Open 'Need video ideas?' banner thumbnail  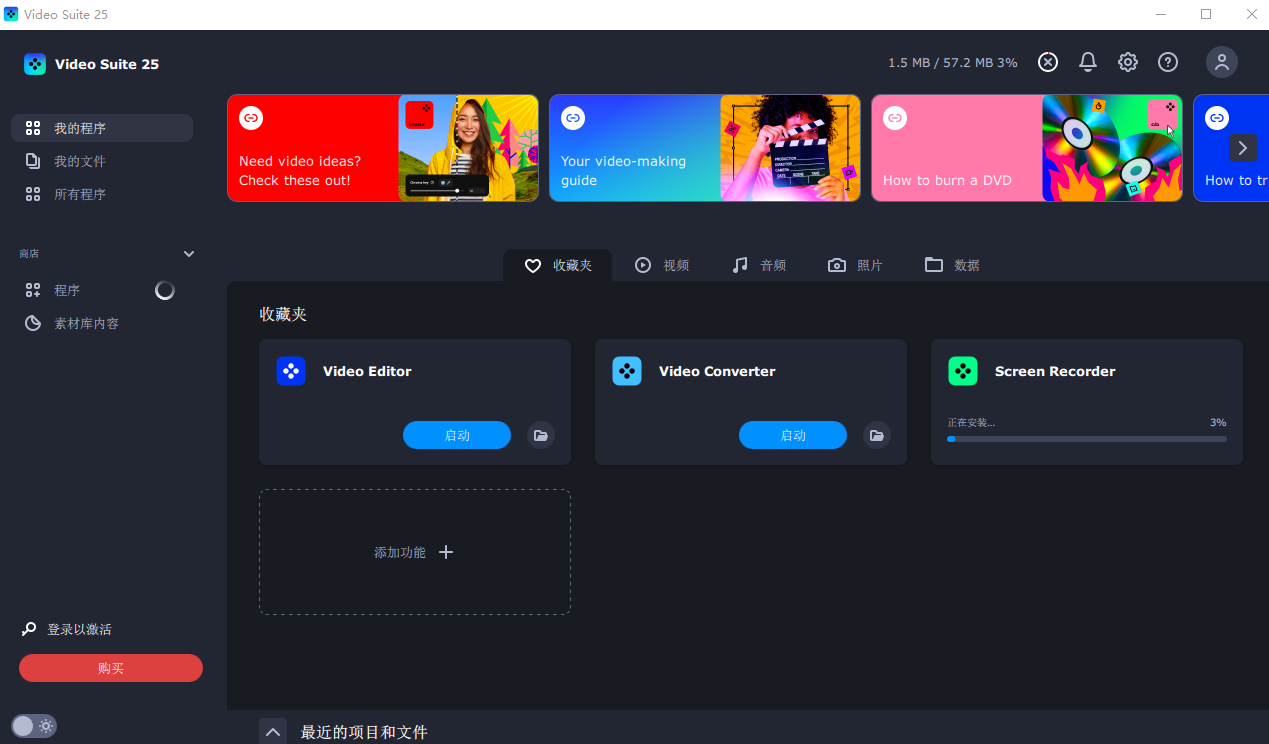pyautogui.click(x=468, y=148)
